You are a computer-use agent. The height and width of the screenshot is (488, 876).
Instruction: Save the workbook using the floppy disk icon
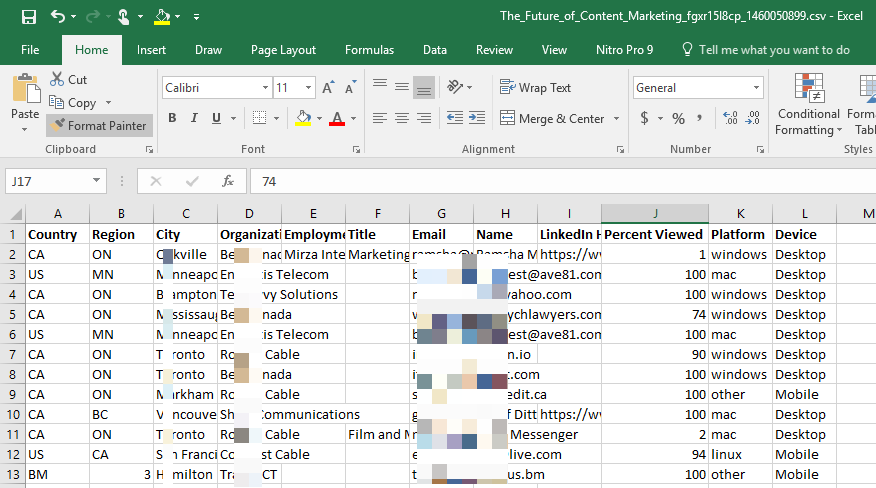(x=28, y=17)
